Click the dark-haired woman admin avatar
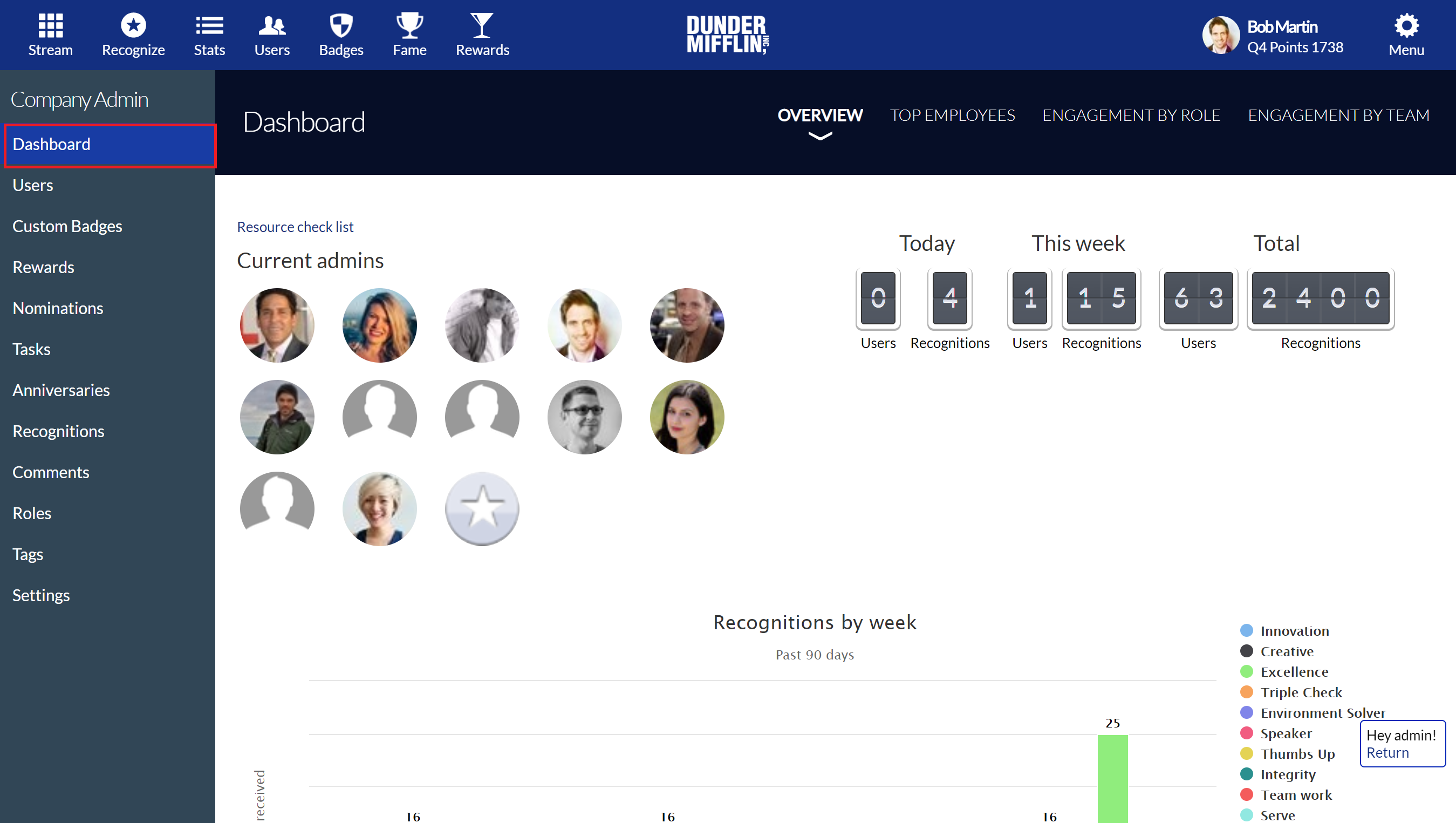Screen dimensions: 1456x823 click(x=687, y=417)
